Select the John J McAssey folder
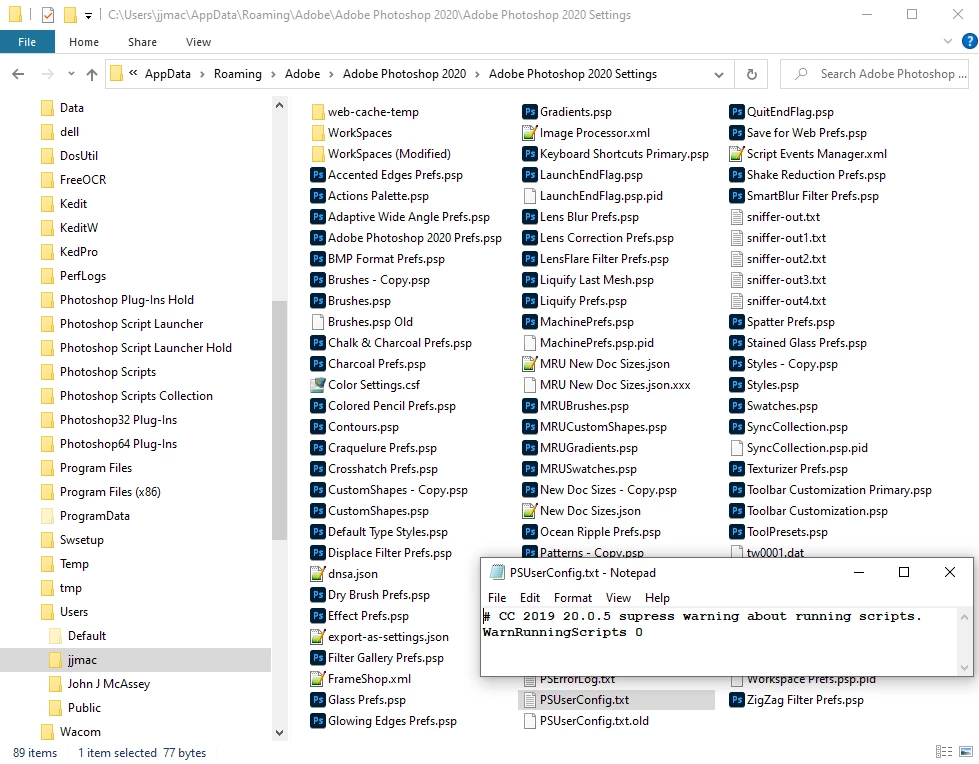 (x=109, y=684)
